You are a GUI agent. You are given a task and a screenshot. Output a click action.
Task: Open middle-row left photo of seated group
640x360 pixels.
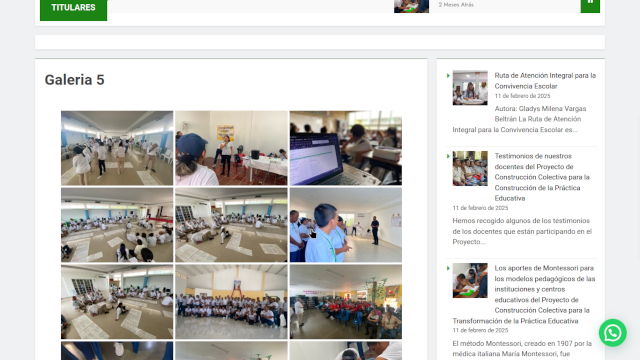[117, 225]
